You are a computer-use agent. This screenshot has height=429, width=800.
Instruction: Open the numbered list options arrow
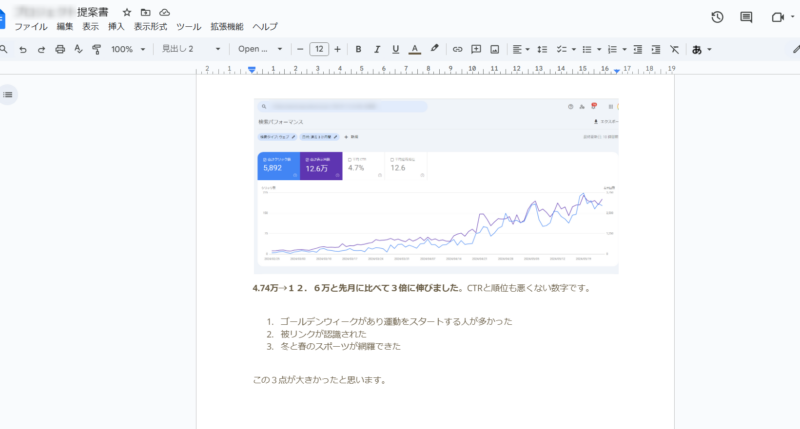coord(624,49)
